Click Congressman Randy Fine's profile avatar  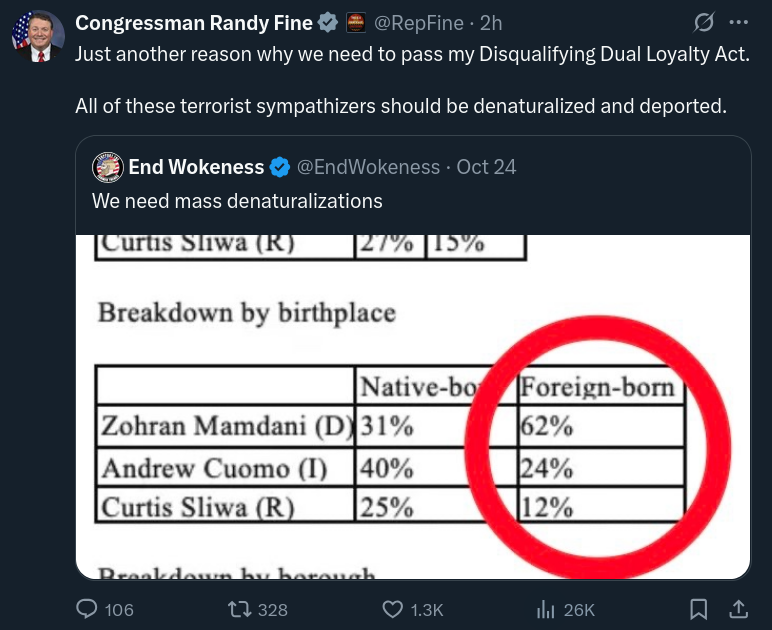(x=36, y=37)
